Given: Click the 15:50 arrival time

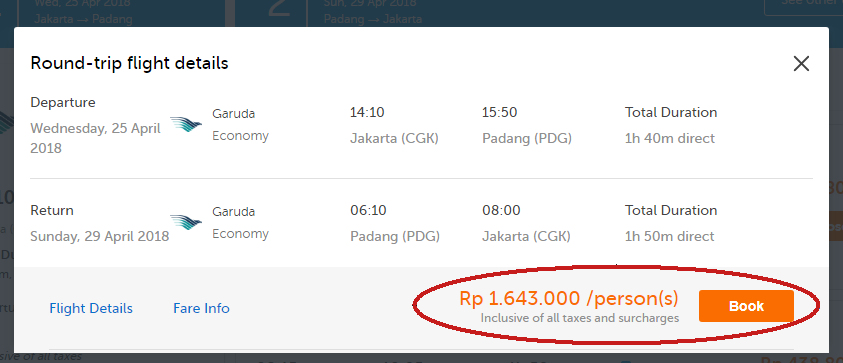Looking at the screenshot, I should point(499,113).
